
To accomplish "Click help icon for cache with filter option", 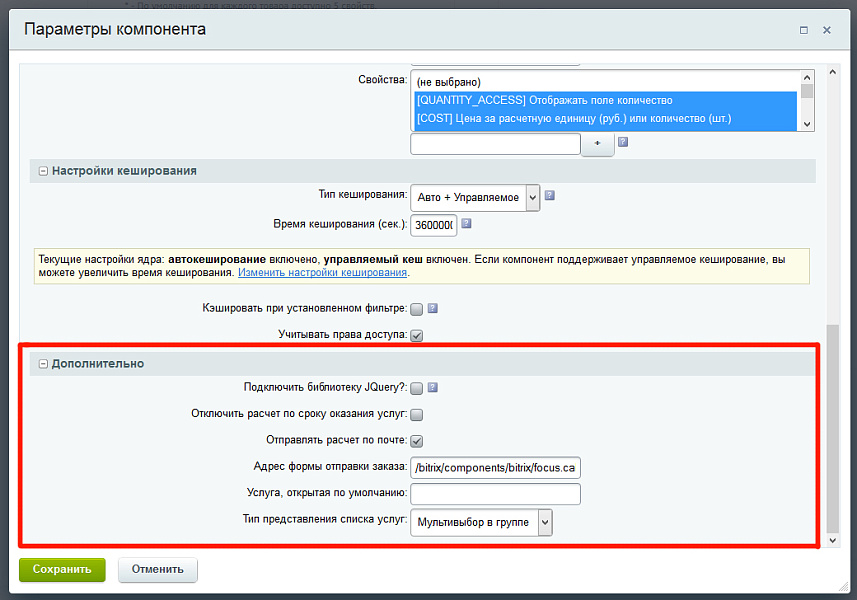I will tap(433, 309).
